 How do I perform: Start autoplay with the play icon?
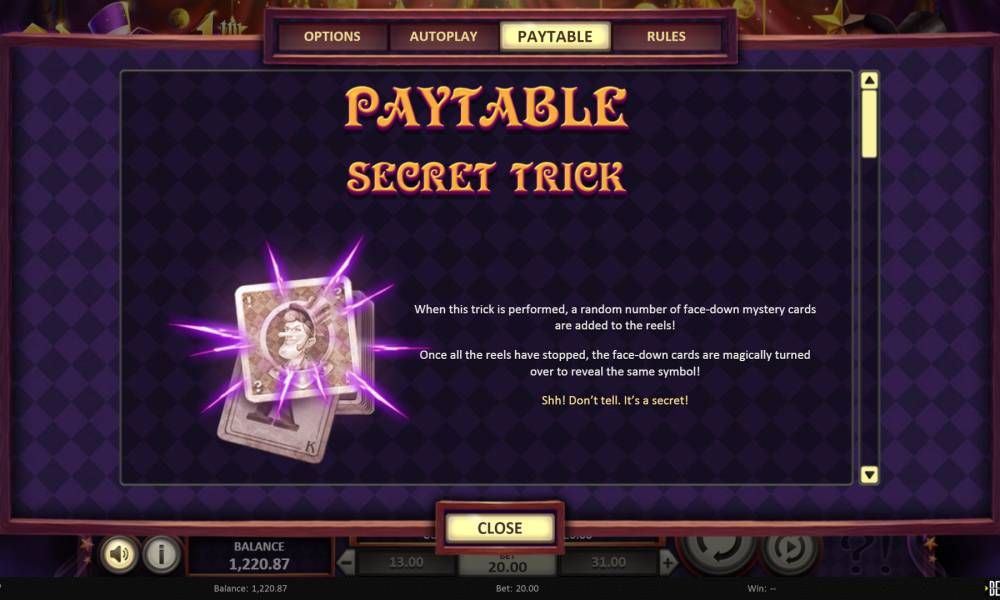click(x=790, y=551)
